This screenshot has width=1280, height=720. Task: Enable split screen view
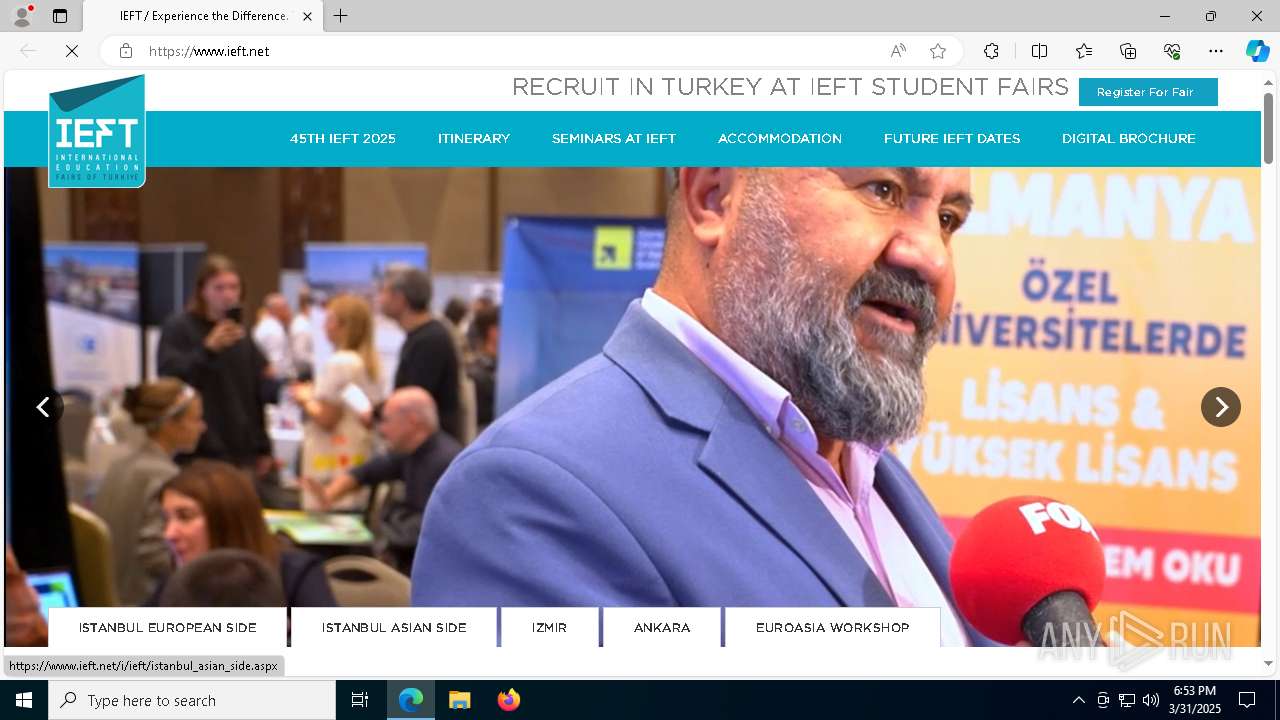pos(1039,51)
